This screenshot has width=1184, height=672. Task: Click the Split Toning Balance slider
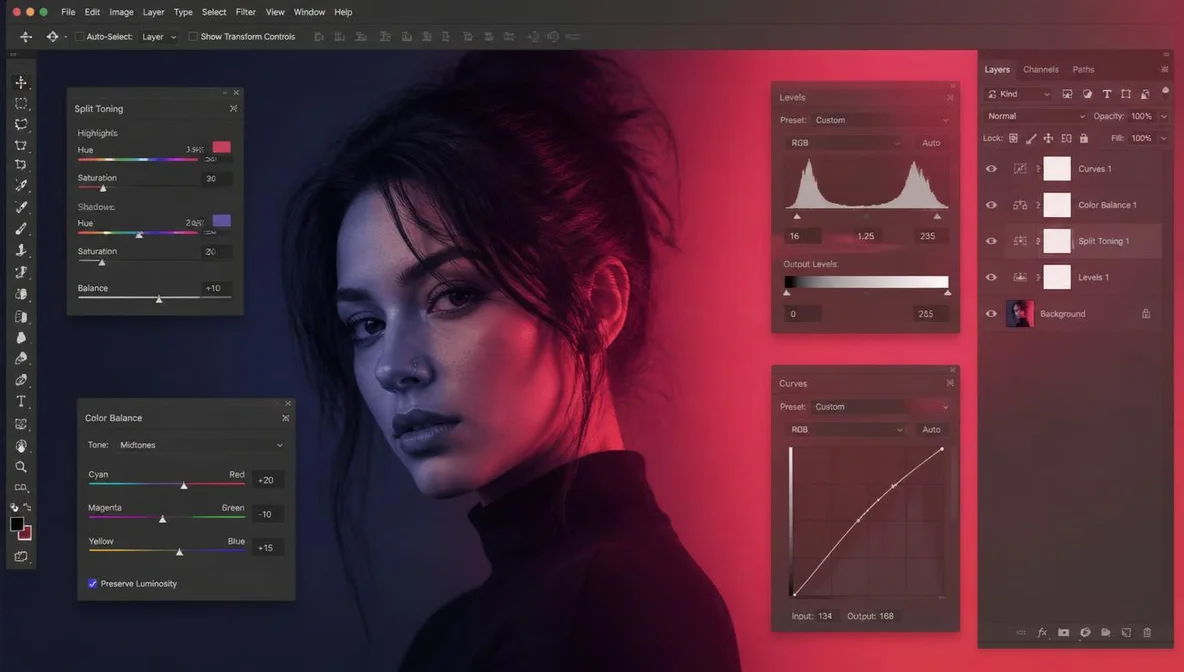154,298
